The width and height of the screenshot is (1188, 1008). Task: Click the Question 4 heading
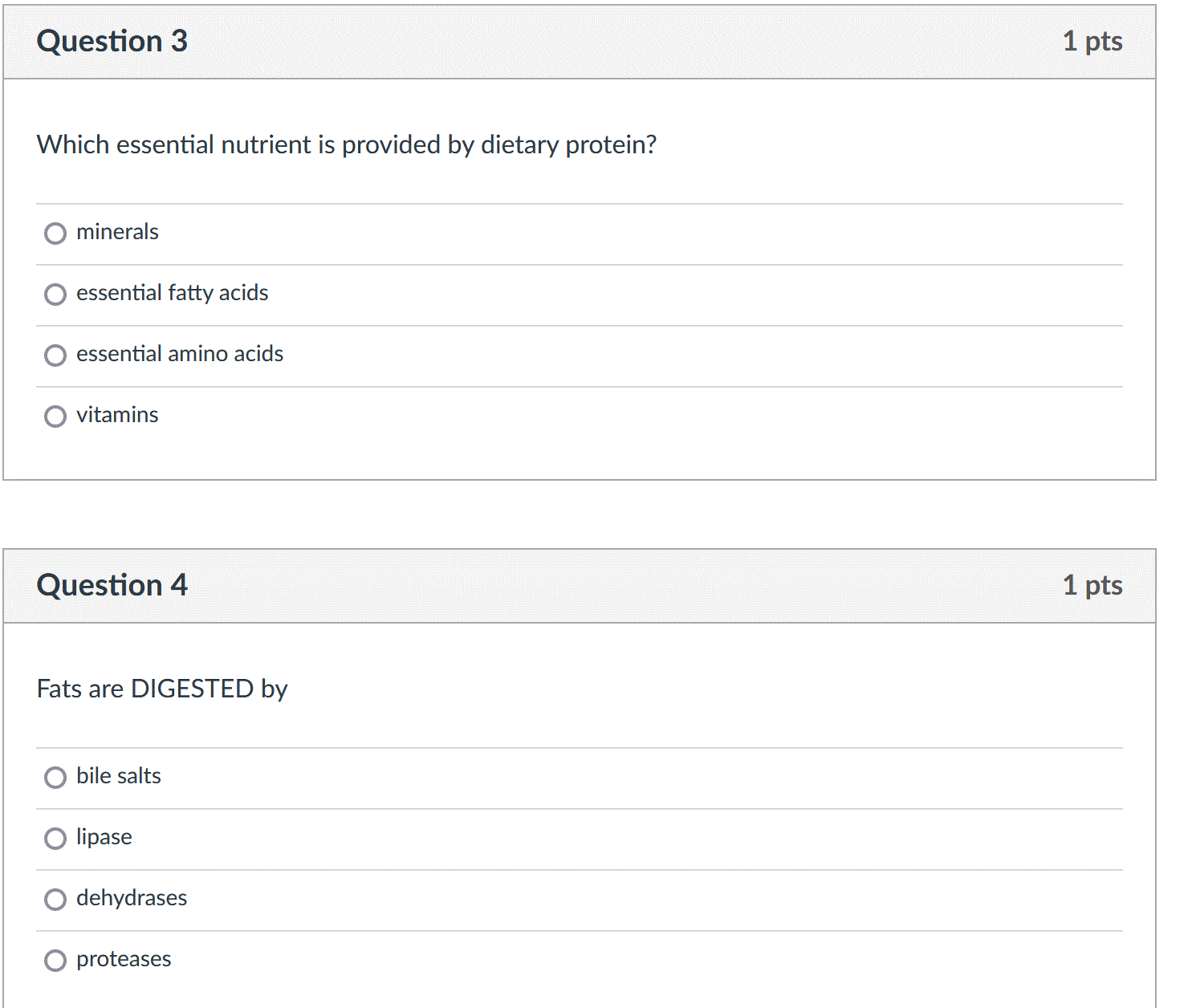(112, 585)
